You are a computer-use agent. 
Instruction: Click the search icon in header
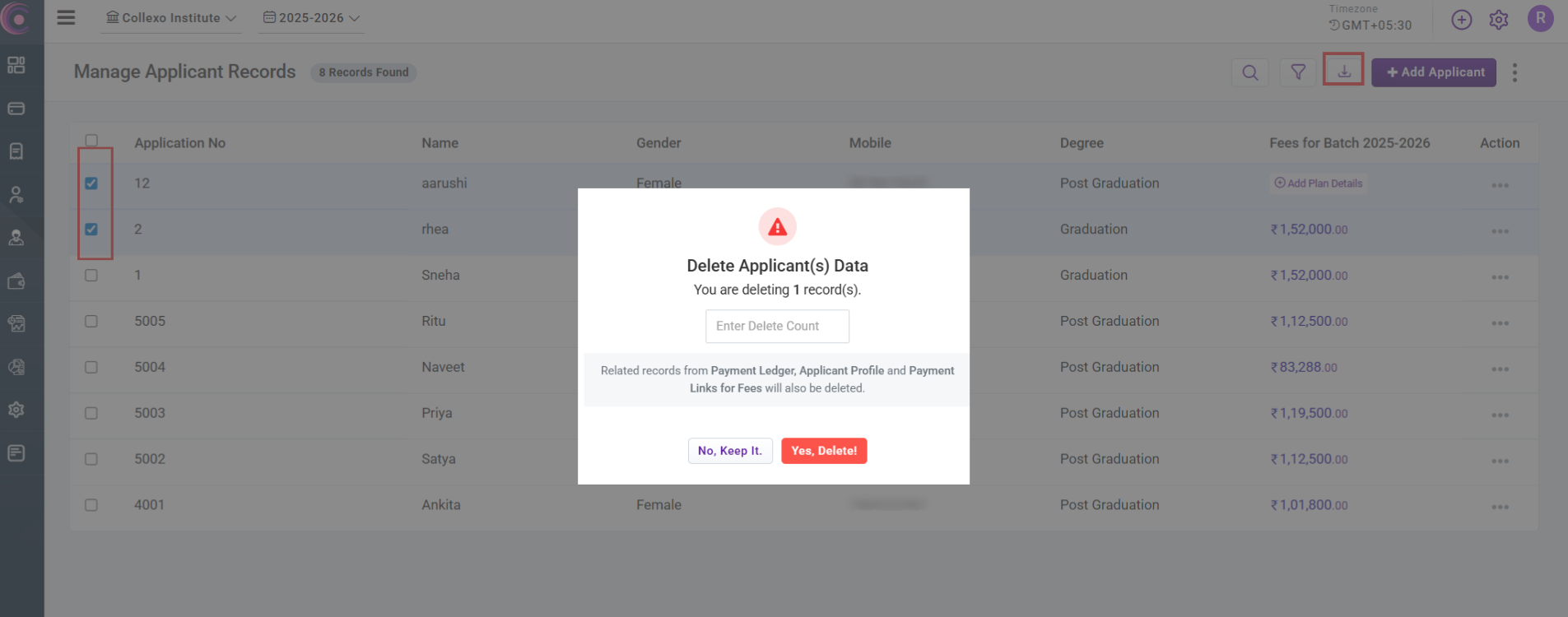(x=1249, y=72)
